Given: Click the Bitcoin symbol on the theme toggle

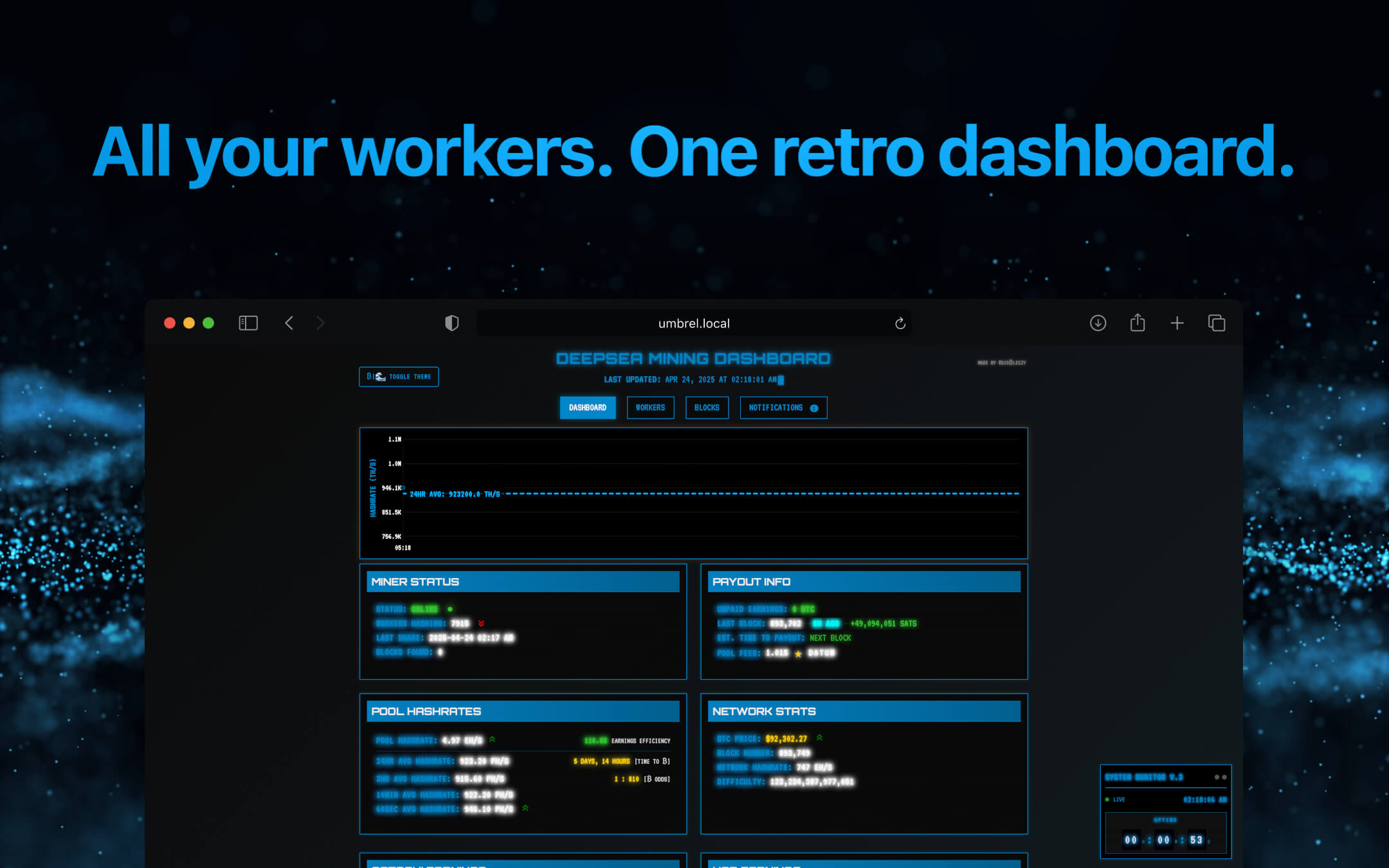Looking at the screenshot, I should pos(368,377).
